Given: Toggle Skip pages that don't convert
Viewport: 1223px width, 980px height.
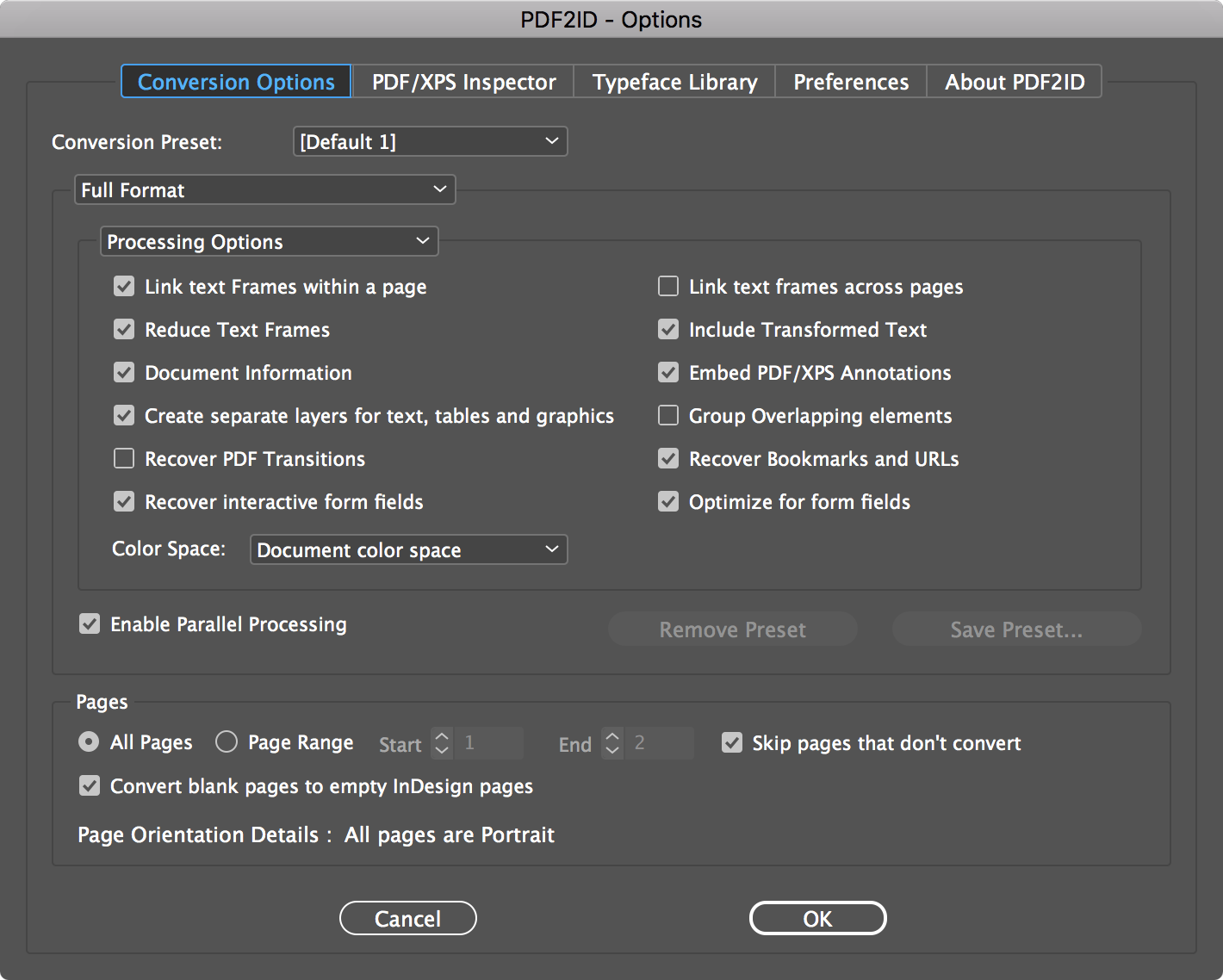Looking at the screenshot, I should (x=732, y=742).
